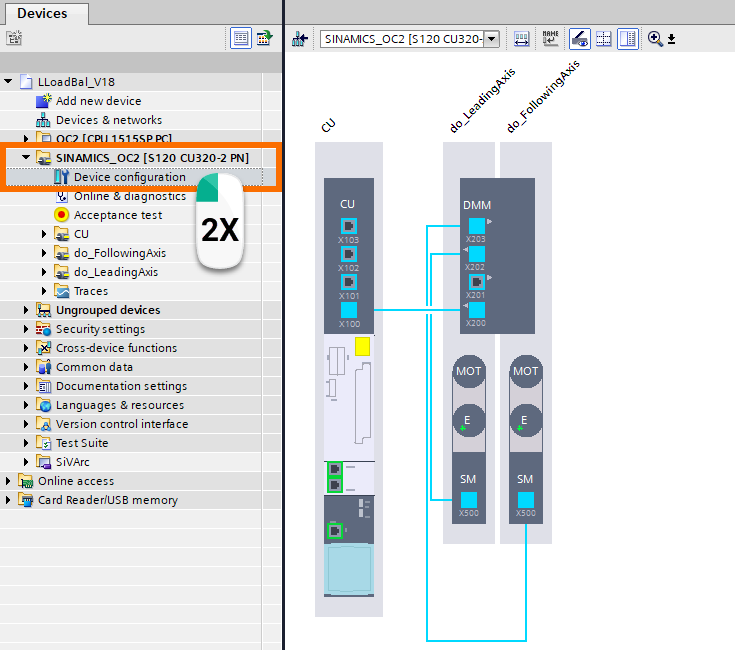Screen dimensions: 735x650
Task: Click the Cross-device functions icon
Action: [44, 348]
